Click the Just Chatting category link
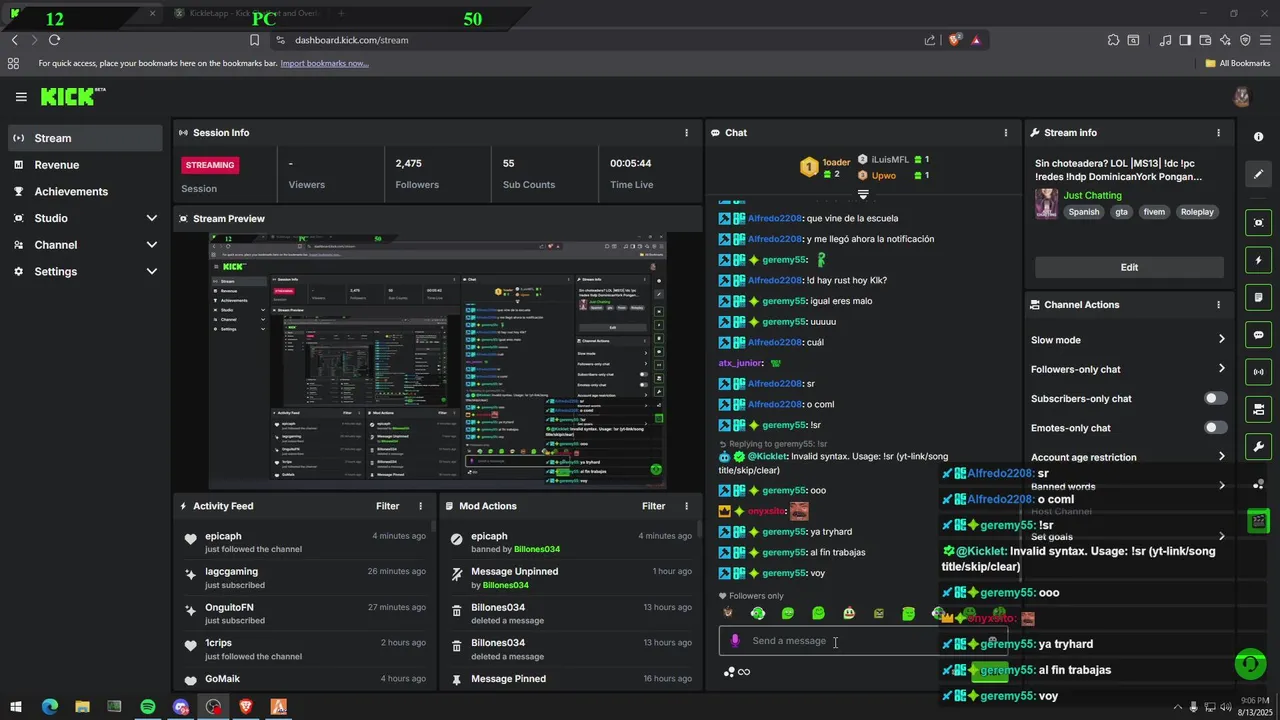The width and height of the screenshot is (1280, 720). pos(1092,195)
